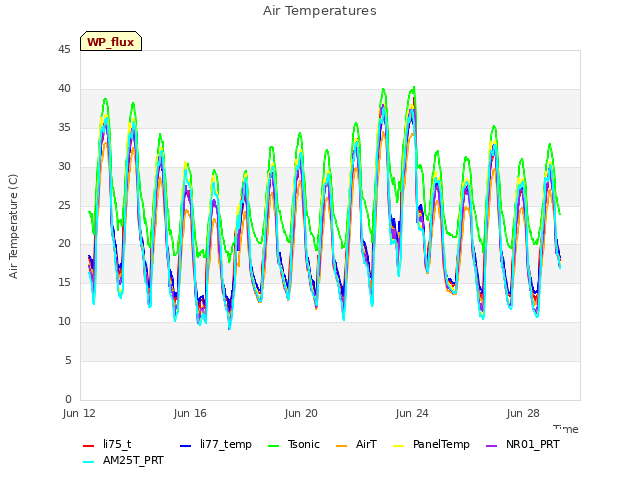Viewport: 640px width, 480px height.
Task: Click the 5 y-axis tick label
Action: (x=68, y=360)
